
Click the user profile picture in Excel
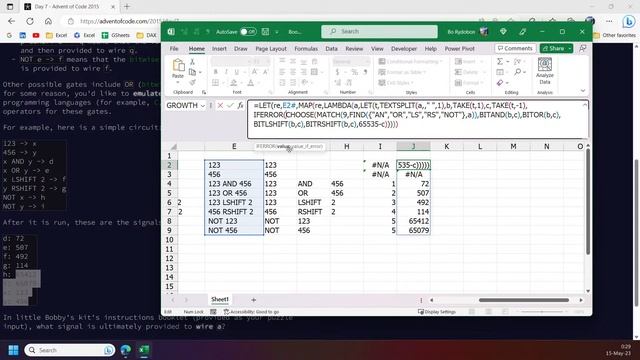484,31
